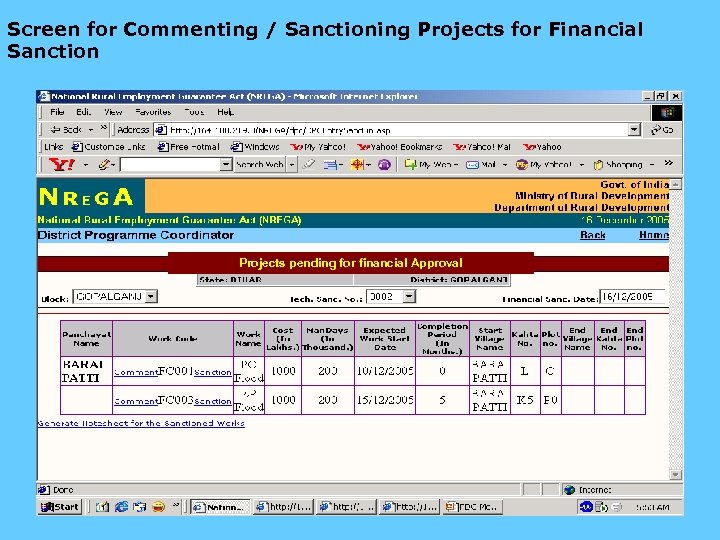Expand the Yahoo toolbar overflow chevron
The width and height of the screenshot is (720, 540).
pyautogui.click(x=669, y=163)
